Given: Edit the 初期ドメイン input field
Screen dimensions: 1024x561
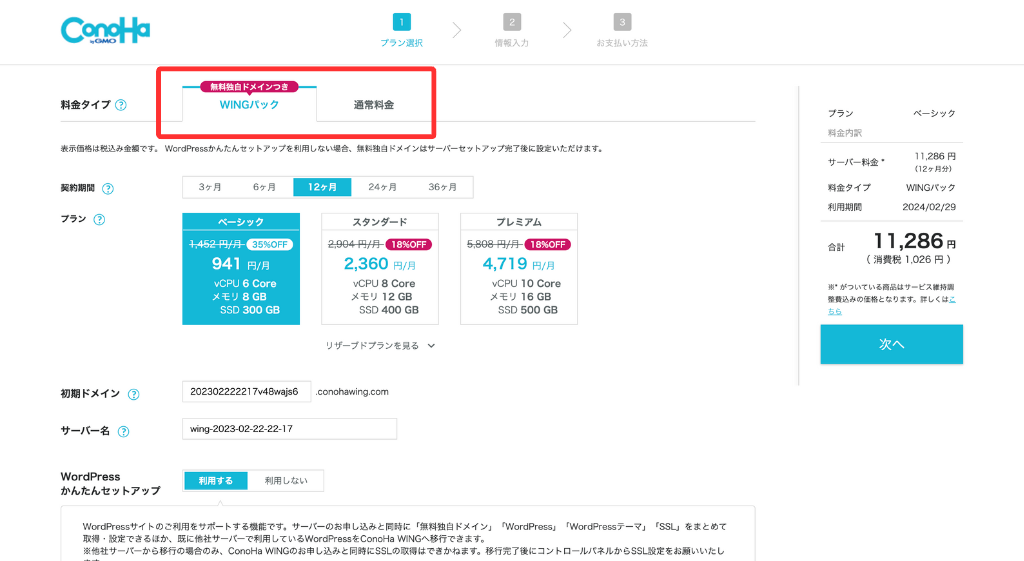Looking at the screenshot, I should [246, 392].
